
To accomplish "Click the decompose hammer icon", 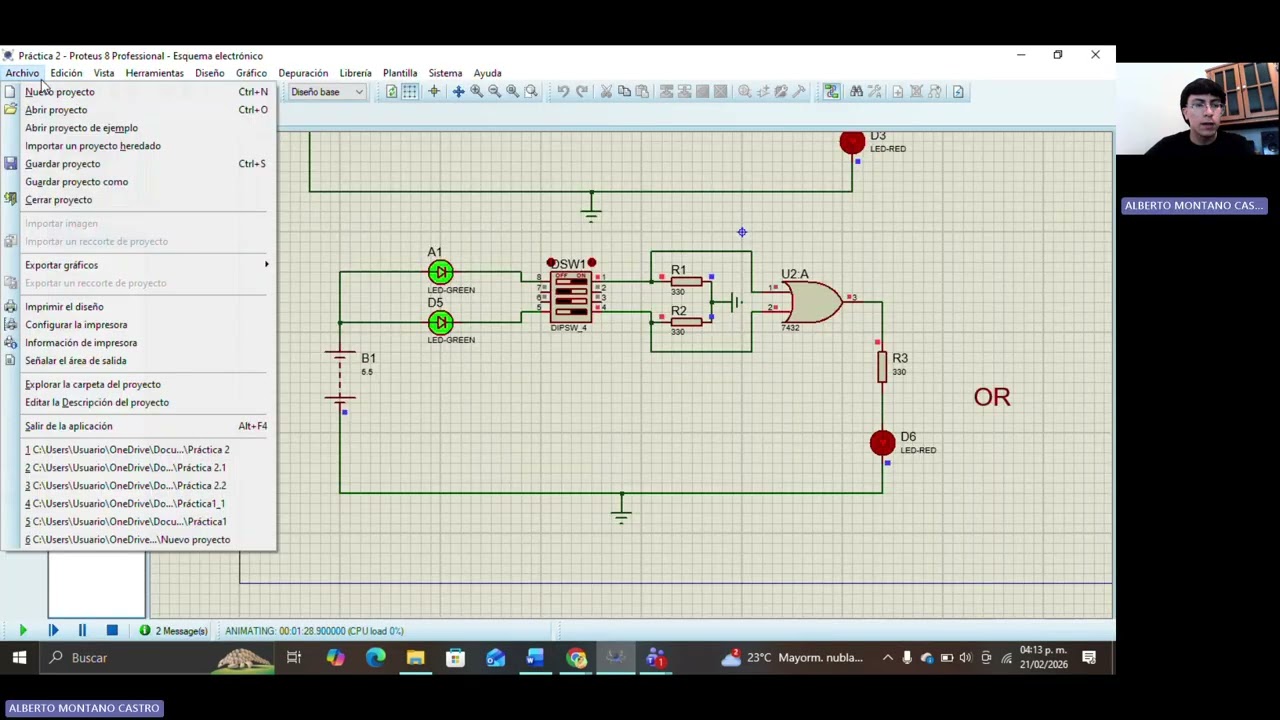I will 799,91.
